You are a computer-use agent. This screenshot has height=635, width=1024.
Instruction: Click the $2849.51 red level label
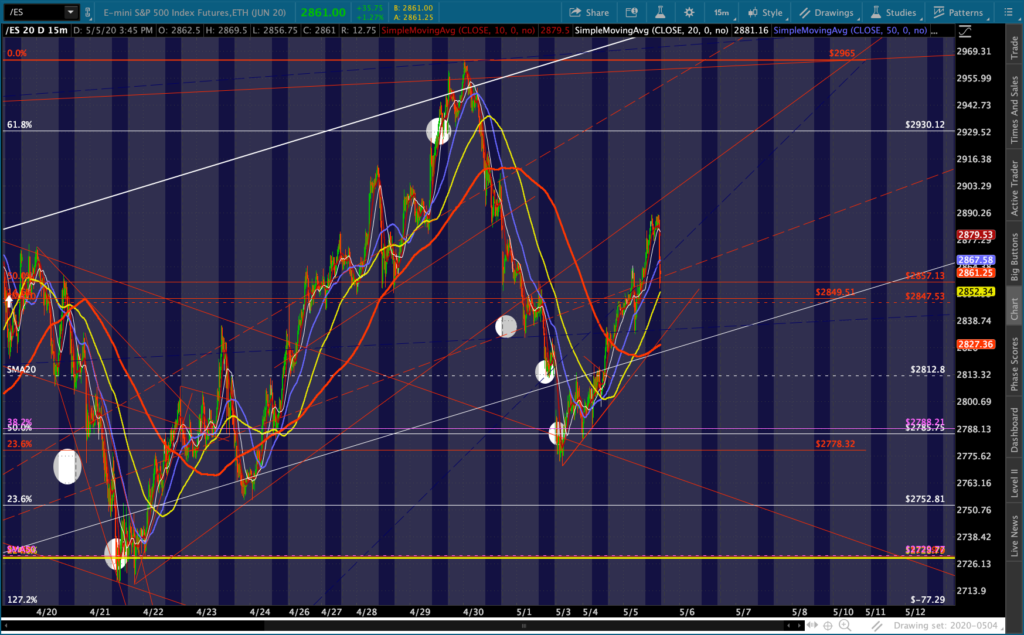click(835, 292)
